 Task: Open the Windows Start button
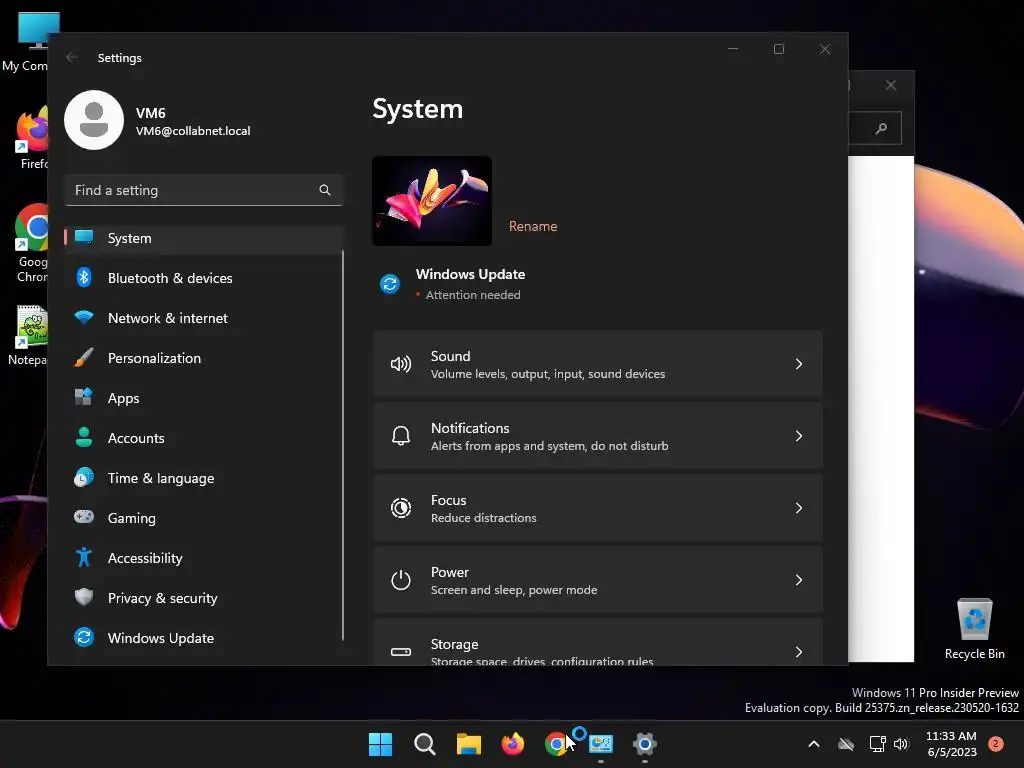(380, 744)
